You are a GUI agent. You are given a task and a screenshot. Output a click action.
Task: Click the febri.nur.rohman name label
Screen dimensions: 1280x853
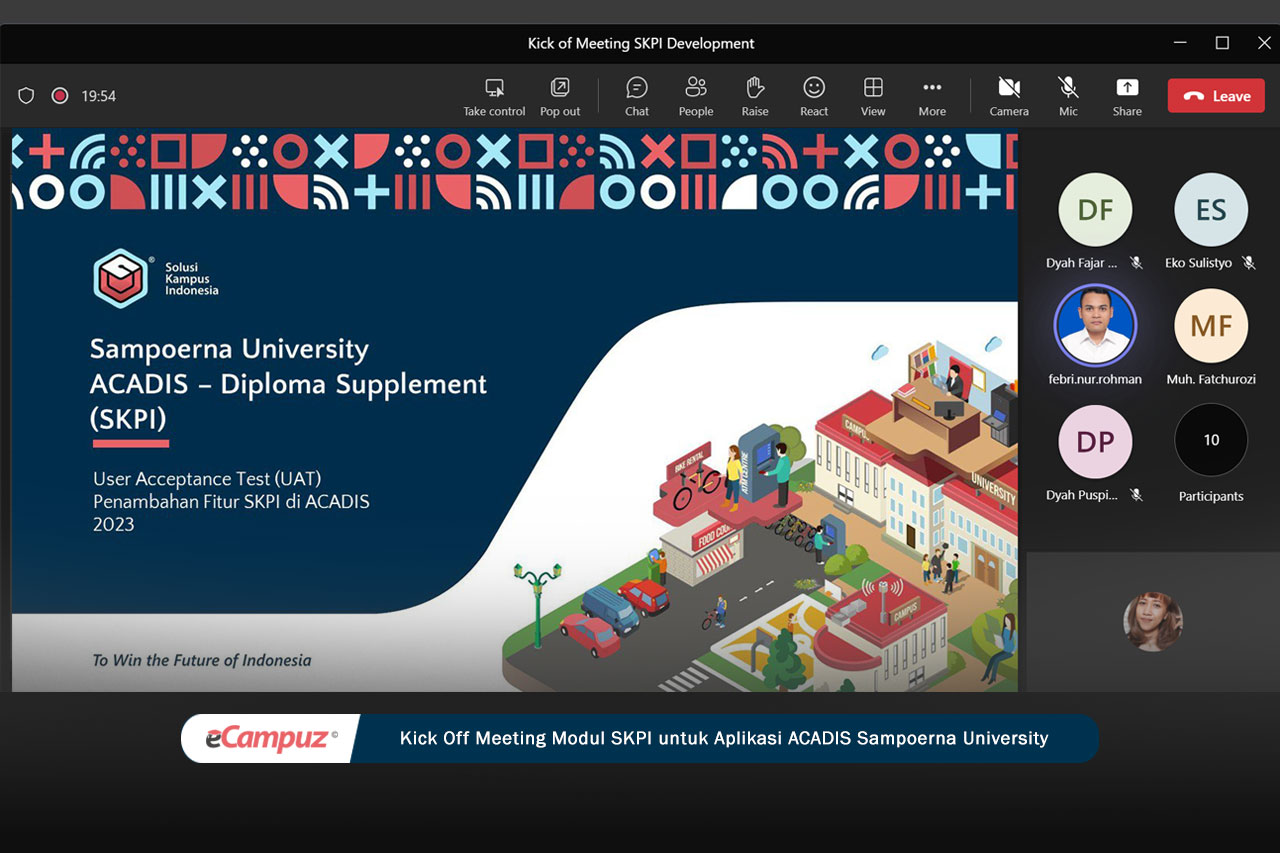1095,379
